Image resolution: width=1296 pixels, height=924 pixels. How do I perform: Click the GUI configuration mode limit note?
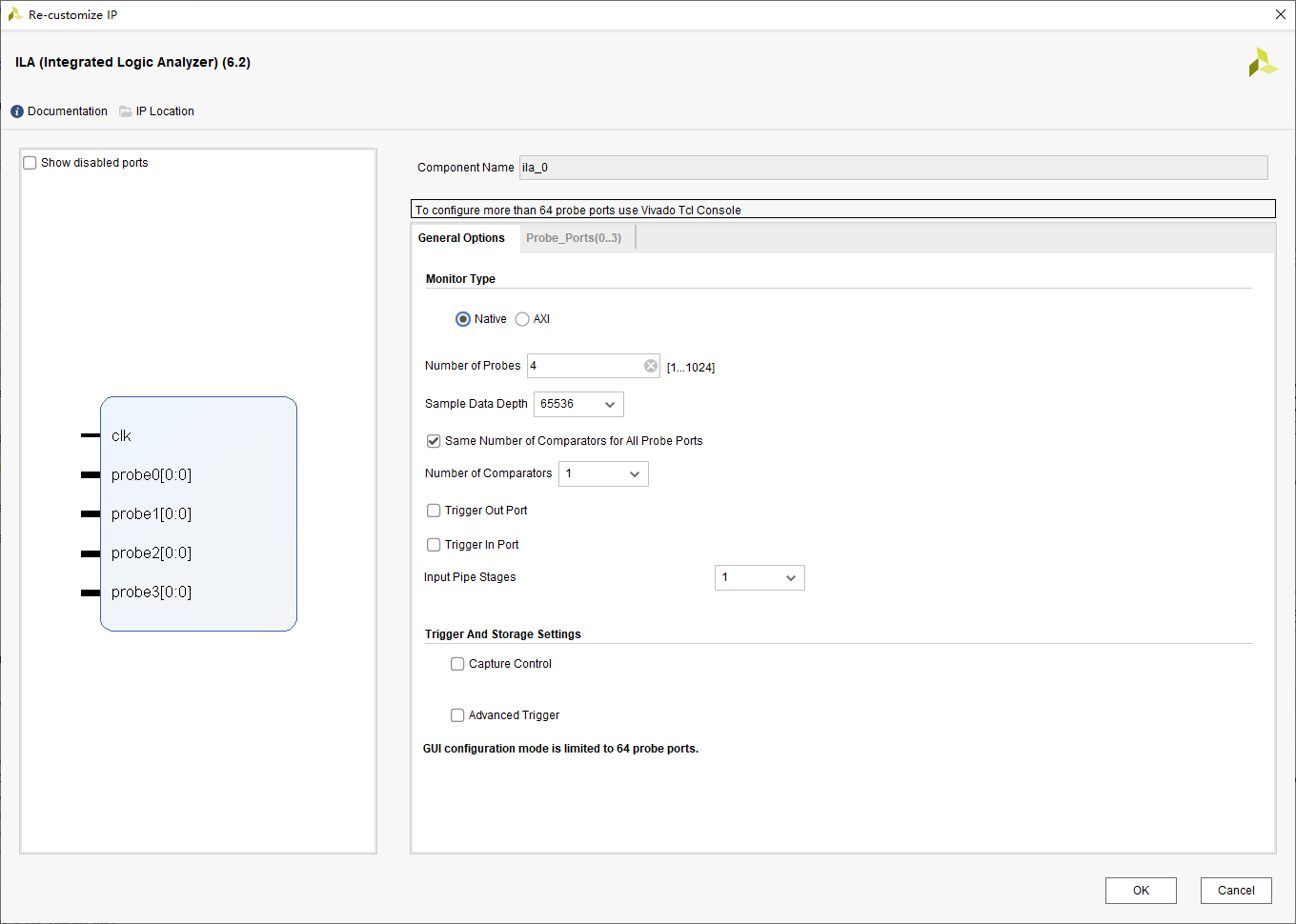click(560, 749)
